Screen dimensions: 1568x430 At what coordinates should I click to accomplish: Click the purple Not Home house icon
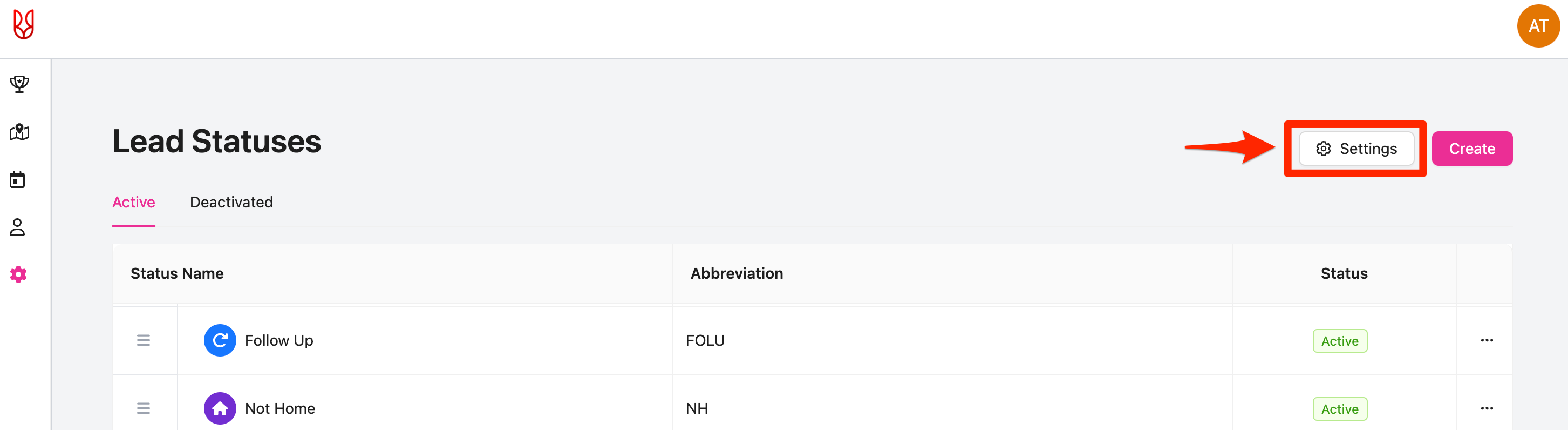click(x=220, y=408)
